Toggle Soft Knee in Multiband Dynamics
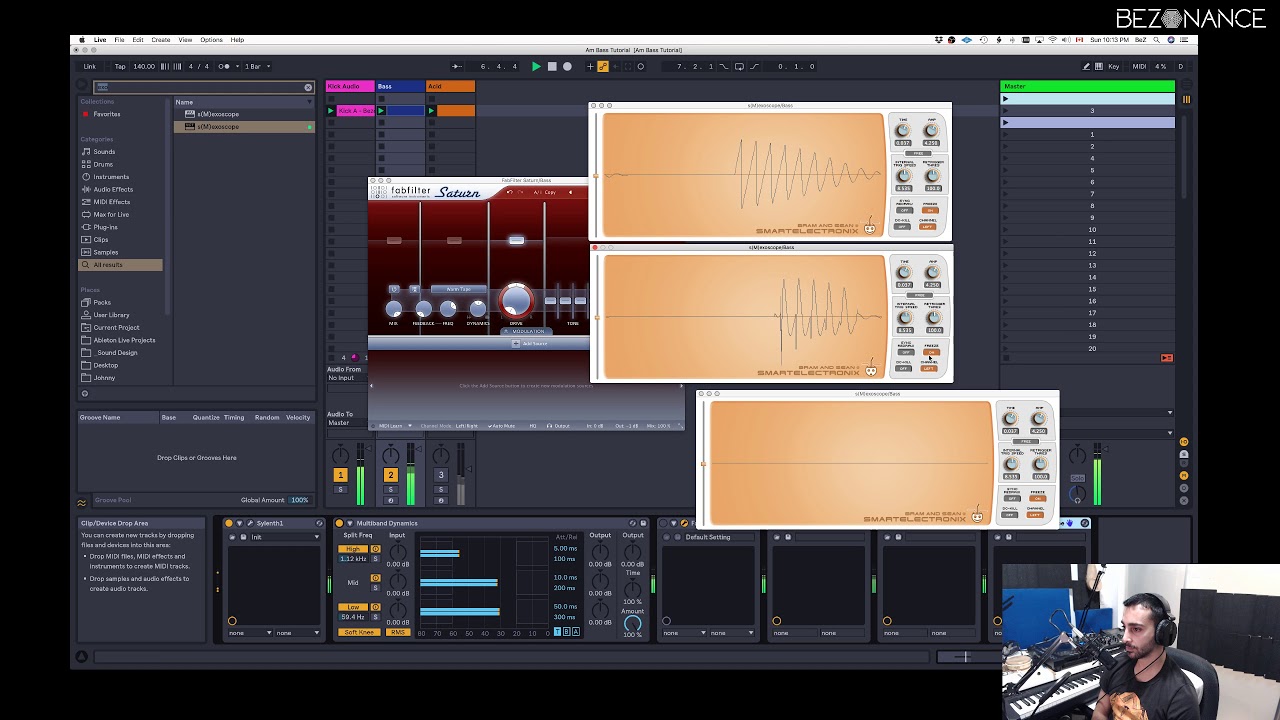The width and height of the screenshot is (1280, 720). (360, 633)
